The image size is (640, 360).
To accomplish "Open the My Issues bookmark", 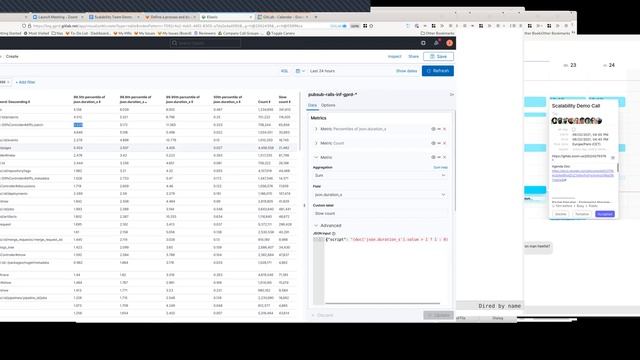I will coord(144,33).
